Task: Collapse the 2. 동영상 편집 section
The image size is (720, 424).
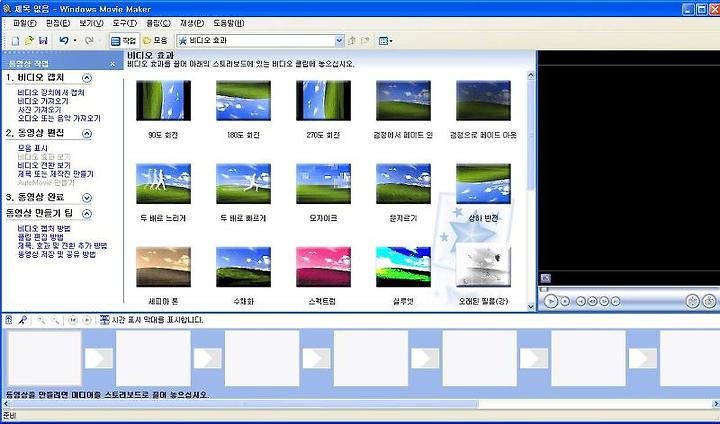Action: pos(87,134)
